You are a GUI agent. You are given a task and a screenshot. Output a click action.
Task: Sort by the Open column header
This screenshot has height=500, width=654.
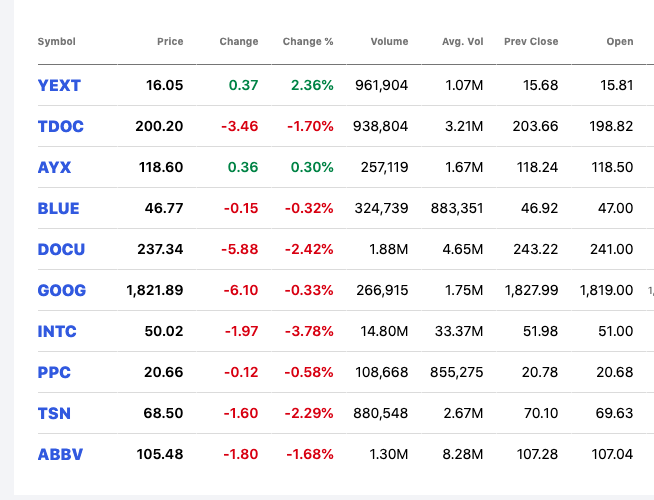coord(619,42)
